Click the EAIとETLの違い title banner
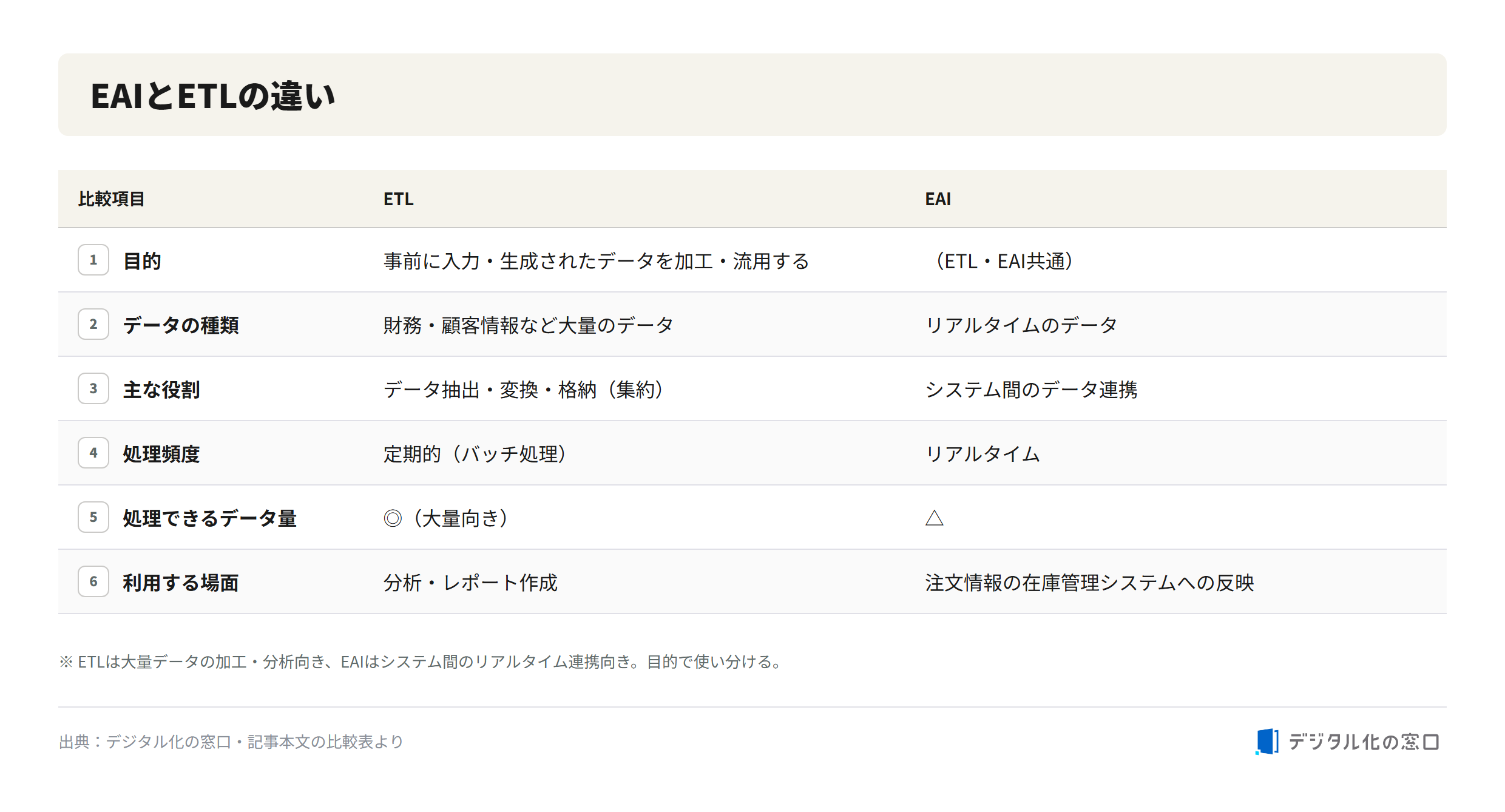The image size is (1505, 812). 752,95
